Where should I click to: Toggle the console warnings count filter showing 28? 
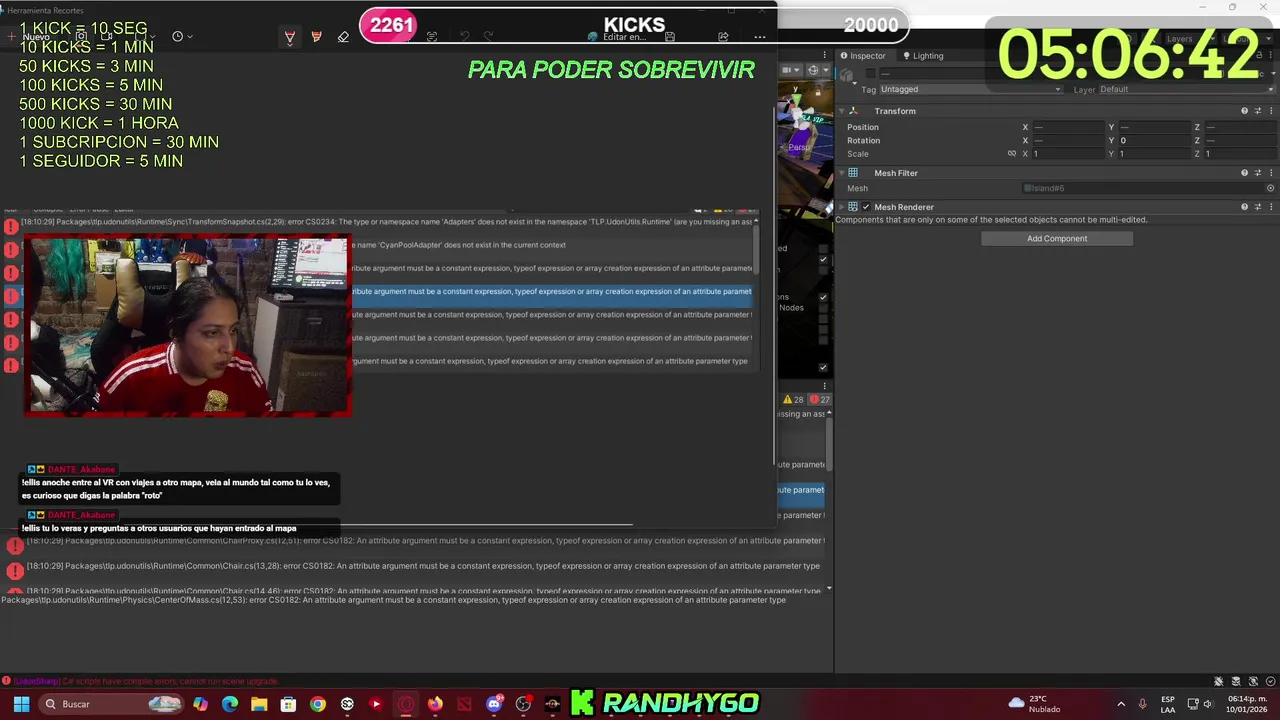tap(794, 399)
